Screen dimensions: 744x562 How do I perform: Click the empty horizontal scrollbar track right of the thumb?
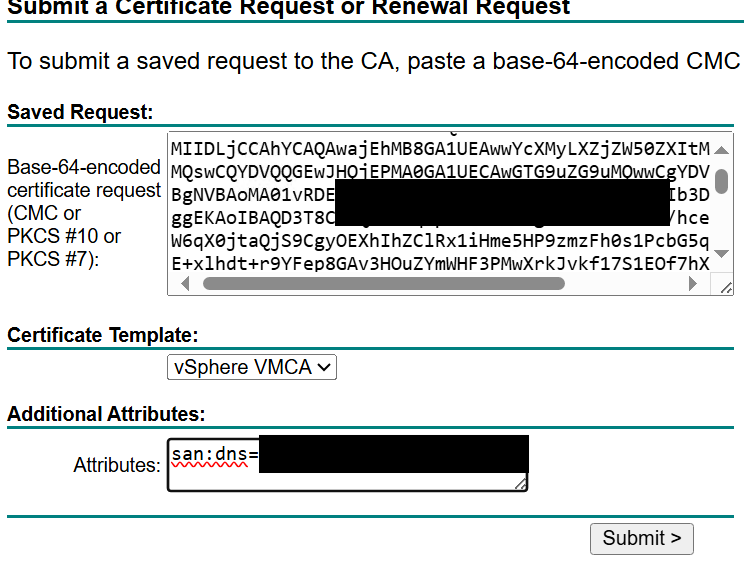coord(625,284)
